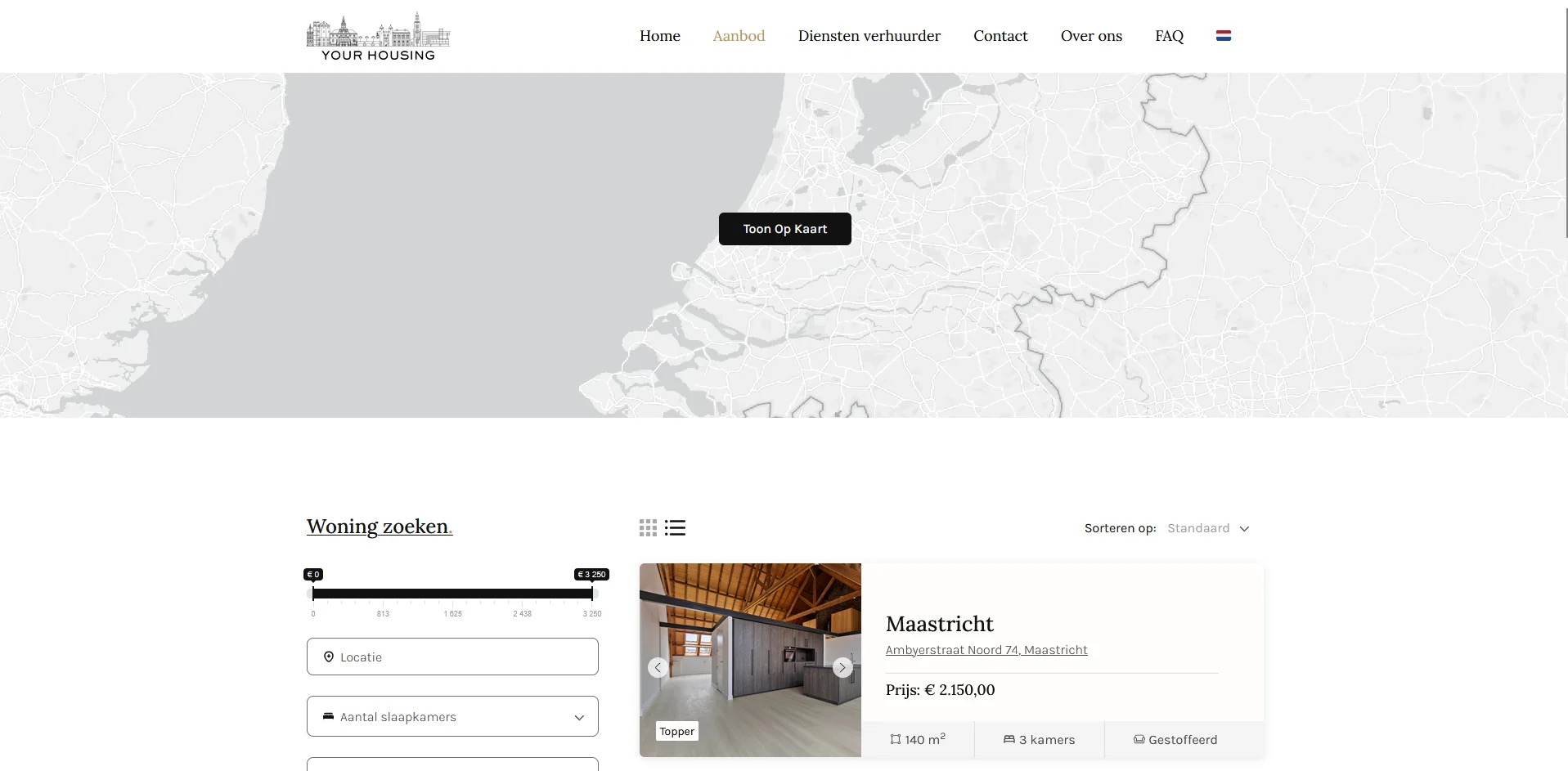This screenshot has width=1568, height=771.
Task: Click the Your Housing logo
Action: coord(378,37)
